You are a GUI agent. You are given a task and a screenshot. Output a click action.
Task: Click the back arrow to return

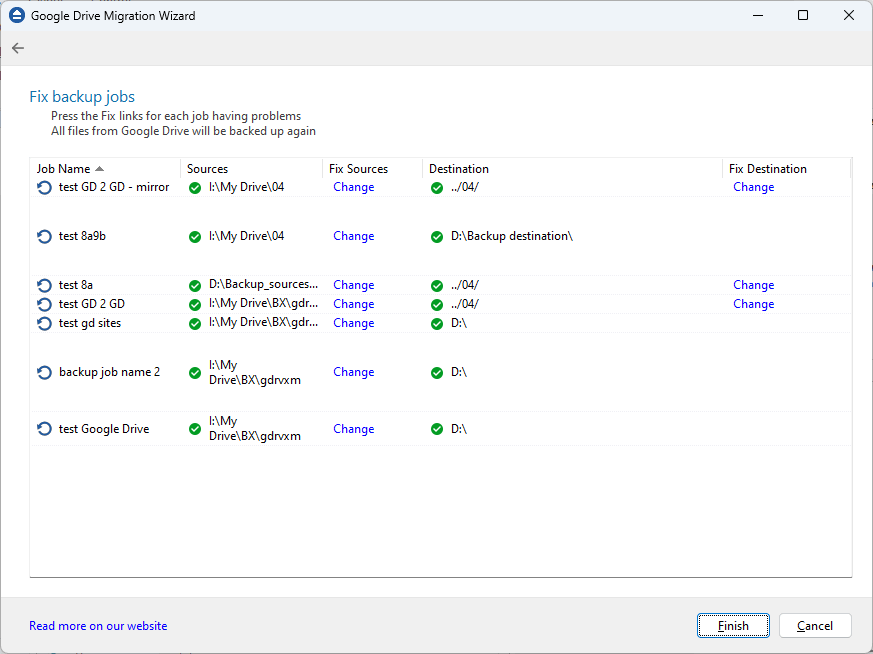click(x=17, y=48)
